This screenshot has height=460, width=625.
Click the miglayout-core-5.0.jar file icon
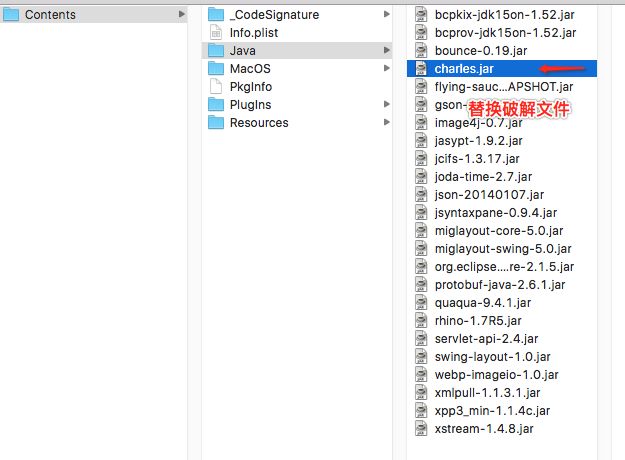pyautogui.click(x=421, y=230)
